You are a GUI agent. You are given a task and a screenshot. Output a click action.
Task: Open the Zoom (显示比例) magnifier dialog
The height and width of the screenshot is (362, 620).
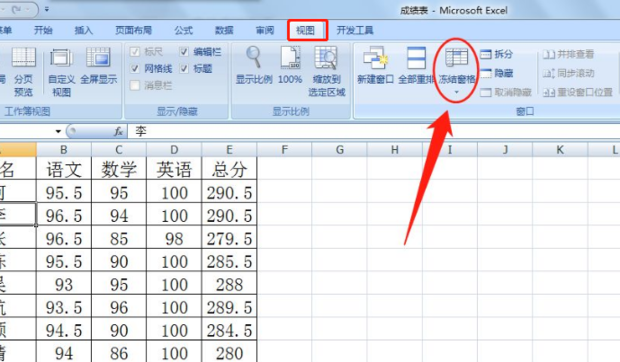pos(253,66)
